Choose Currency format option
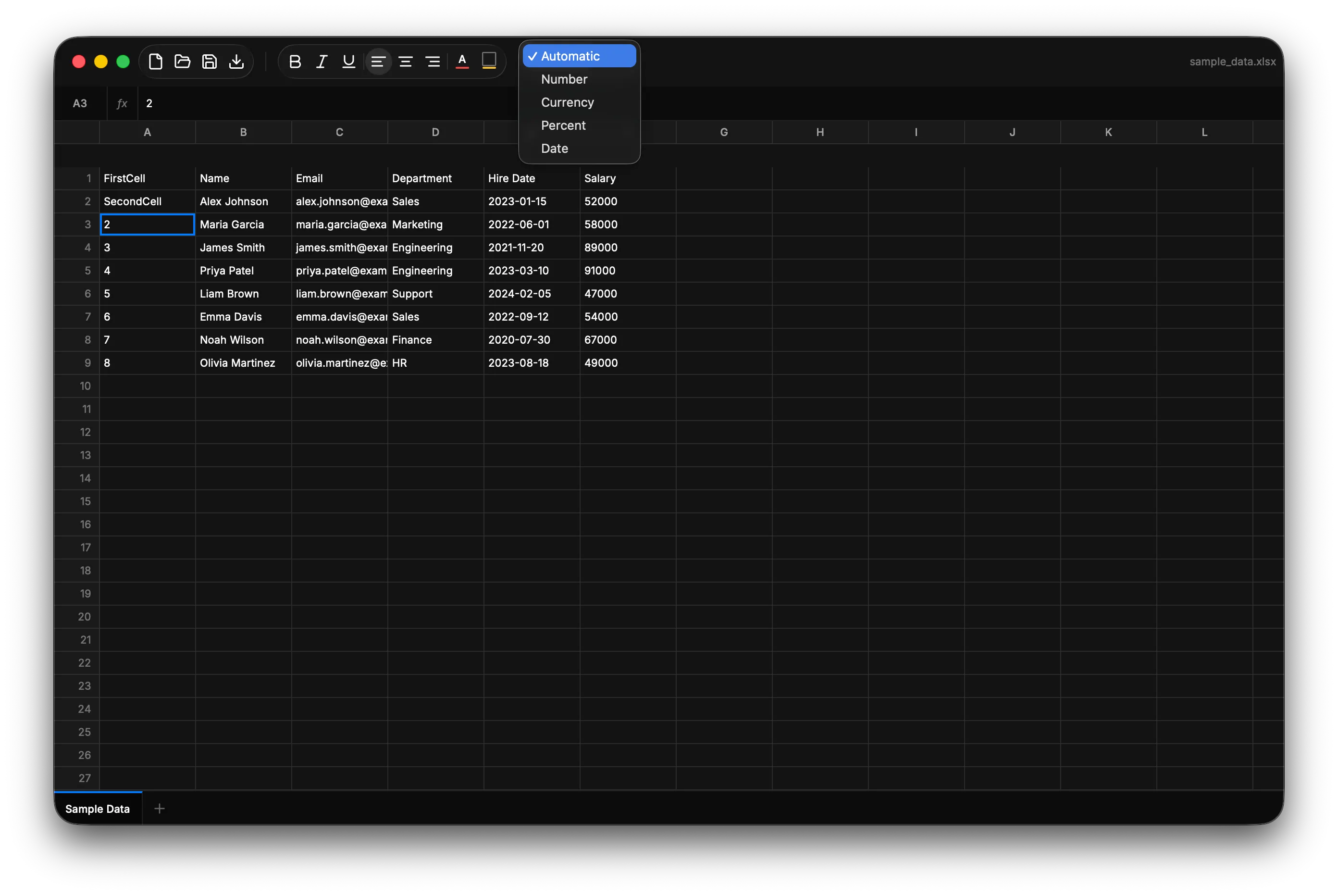 coord(579,102)
